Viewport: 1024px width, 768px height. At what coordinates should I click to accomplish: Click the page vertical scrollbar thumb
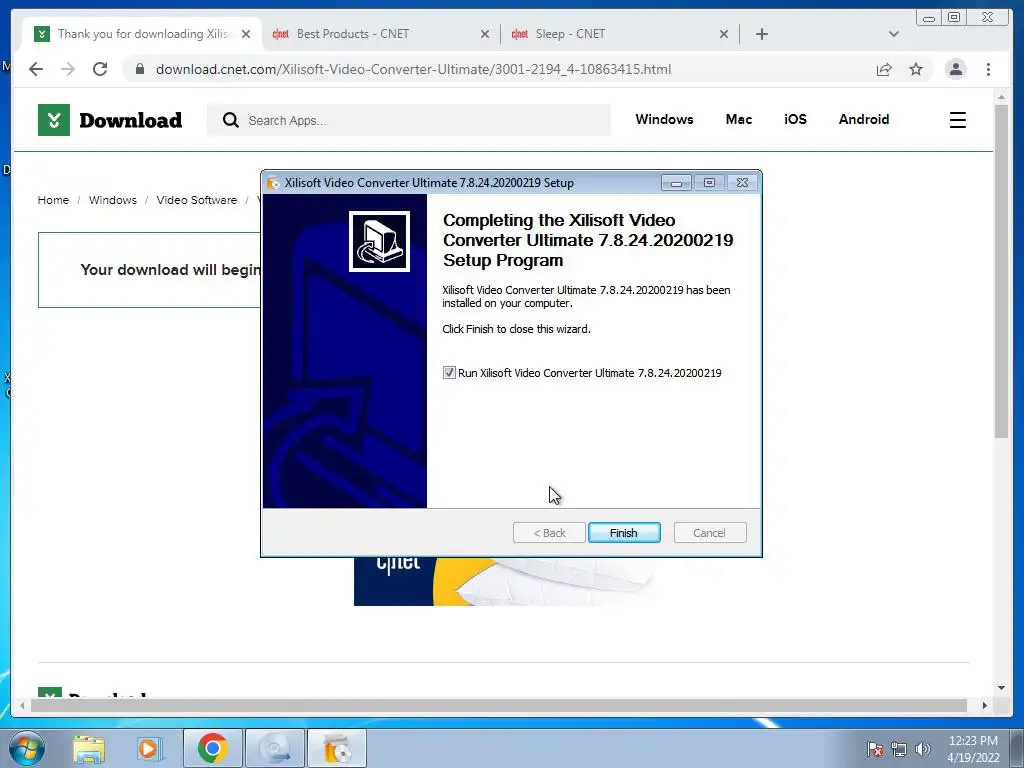point(1002,271)
